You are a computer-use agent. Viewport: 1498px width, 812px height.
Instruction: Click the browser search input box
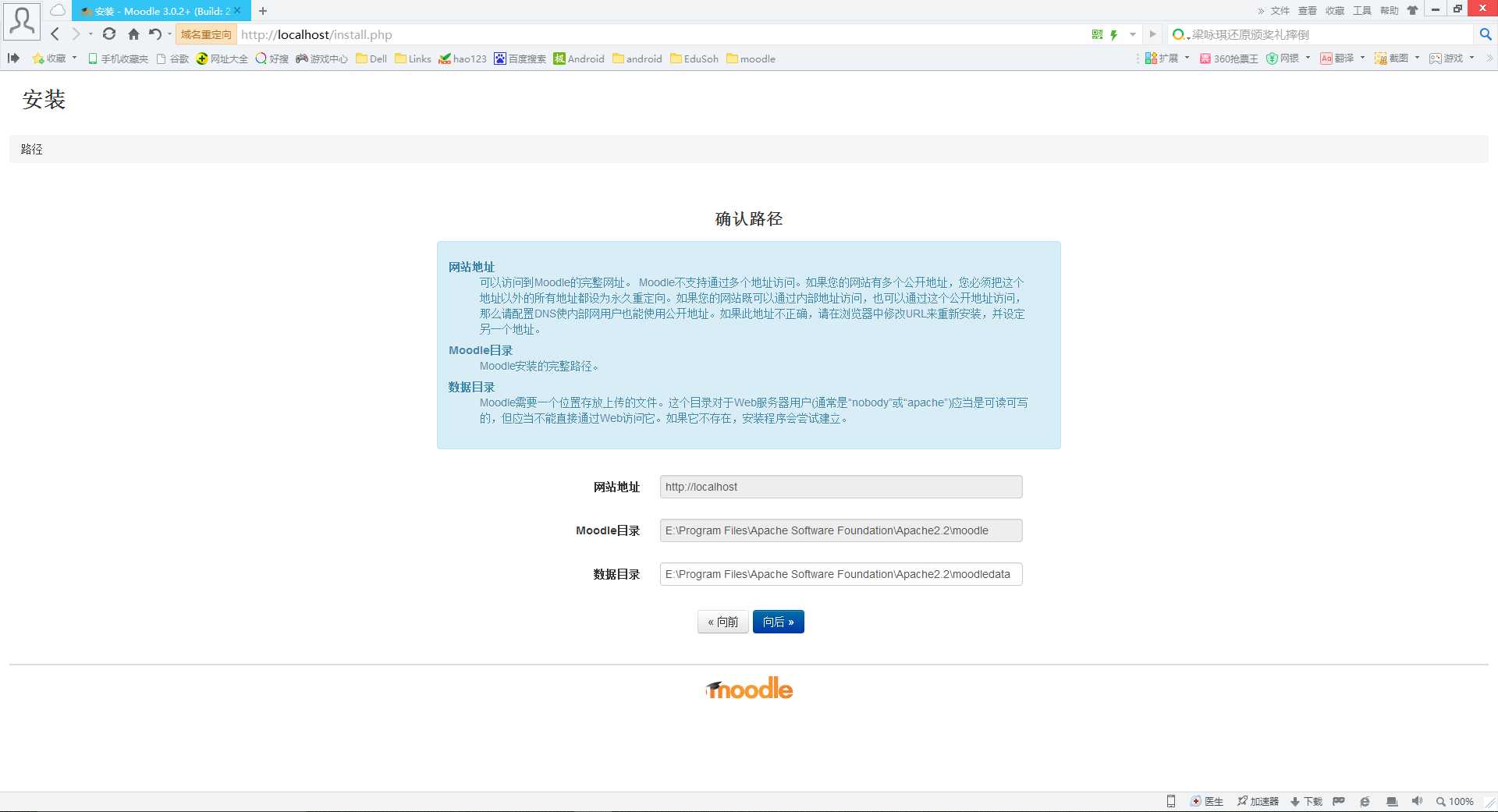click(x=1330, y=34)
